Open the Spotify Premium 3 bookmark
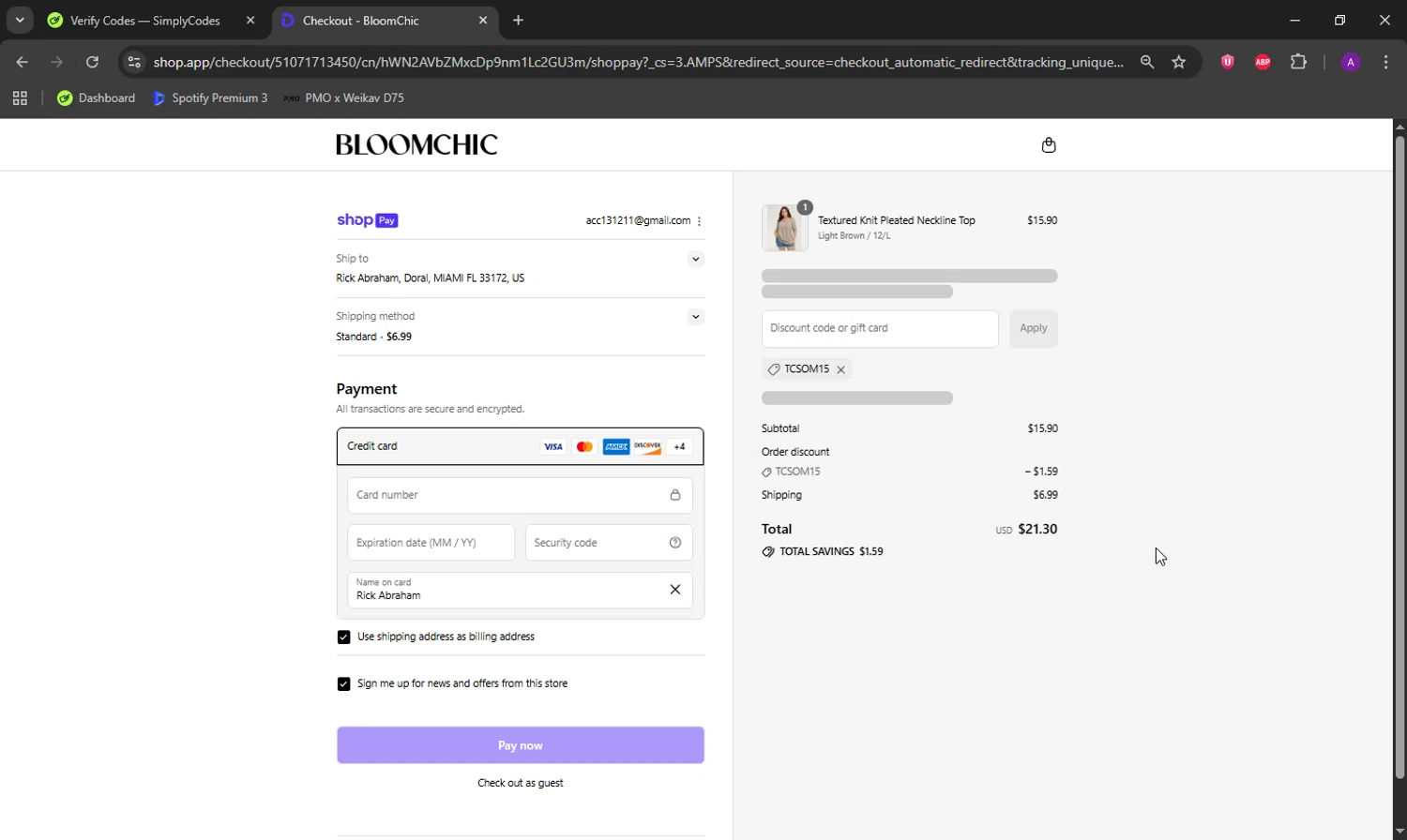 tap(210, 97)
